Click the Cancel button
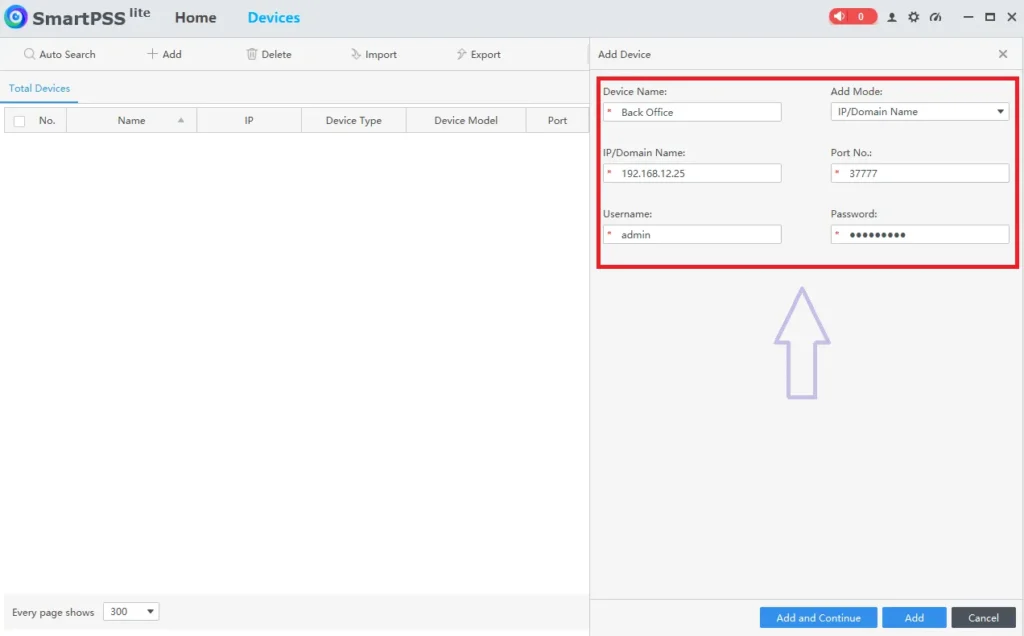This screenshot has height=636, width=1024. click(x=983, y=617)
